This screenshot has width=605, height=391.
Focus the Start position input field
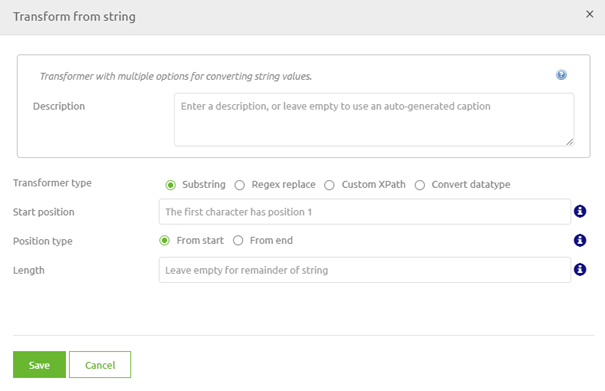pos(365,212)
